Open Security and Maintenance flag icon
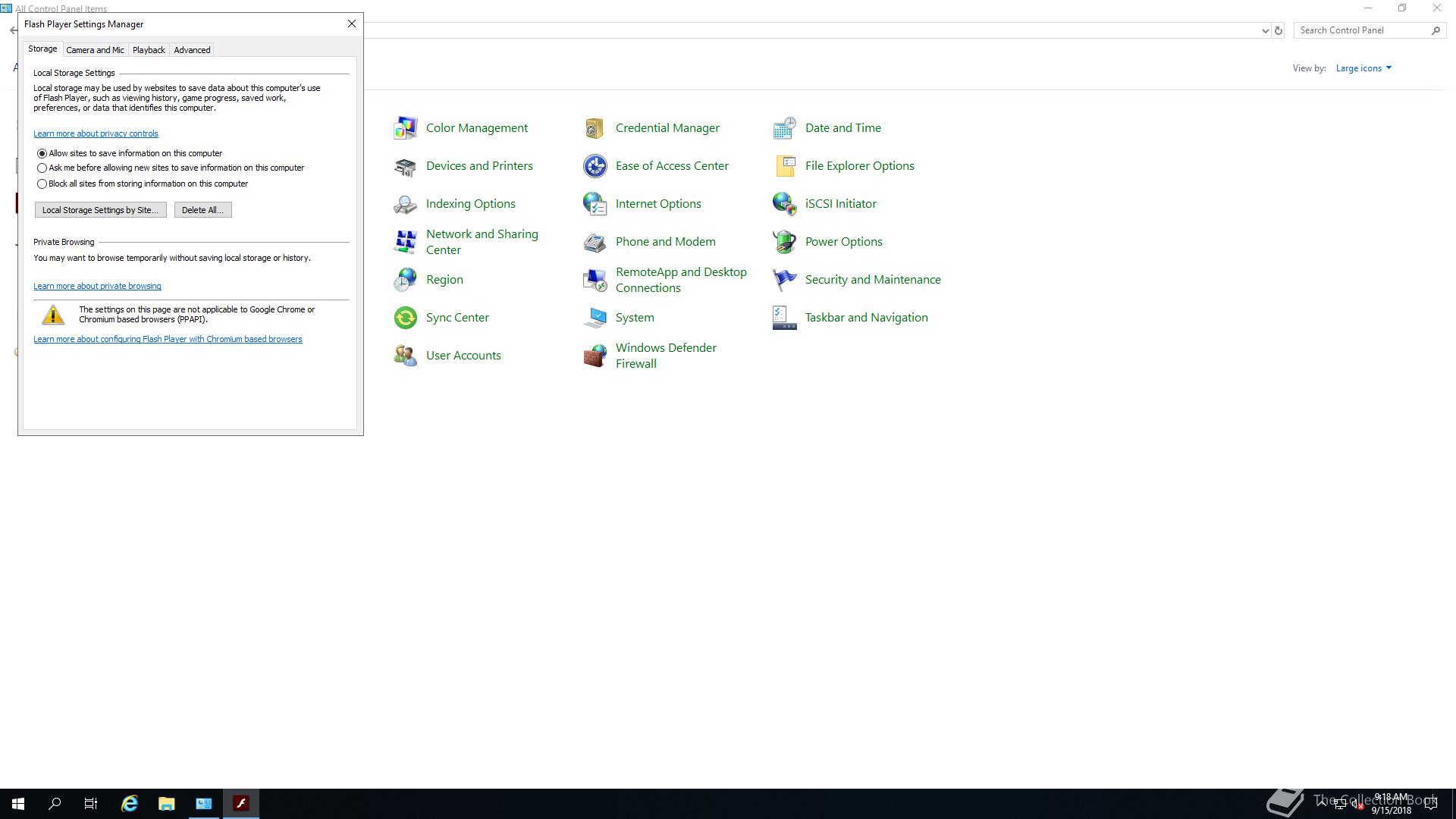The height and width of the screenshot is (819, 1456). click(x=784, y=280)
